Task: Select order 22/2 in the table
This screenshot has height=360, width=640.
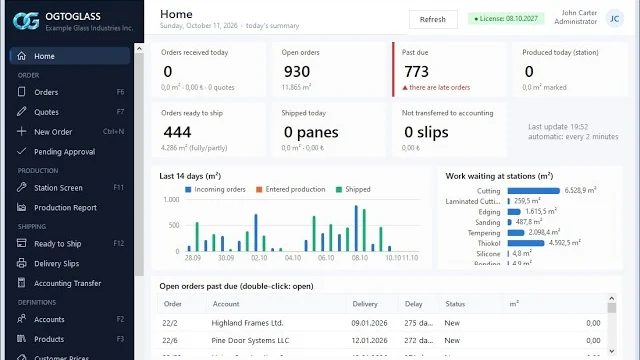Action: [170, 323]
